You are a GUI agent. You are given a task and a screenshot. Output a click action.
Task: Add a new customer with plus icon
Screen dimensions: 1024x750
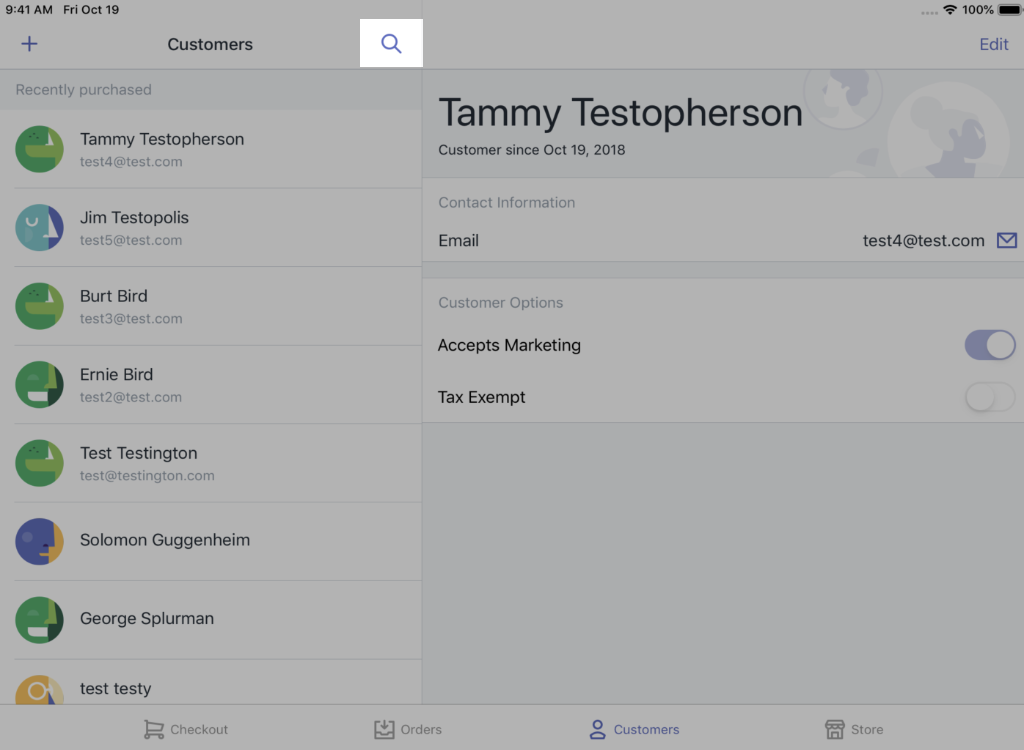[x=29, y=44]
